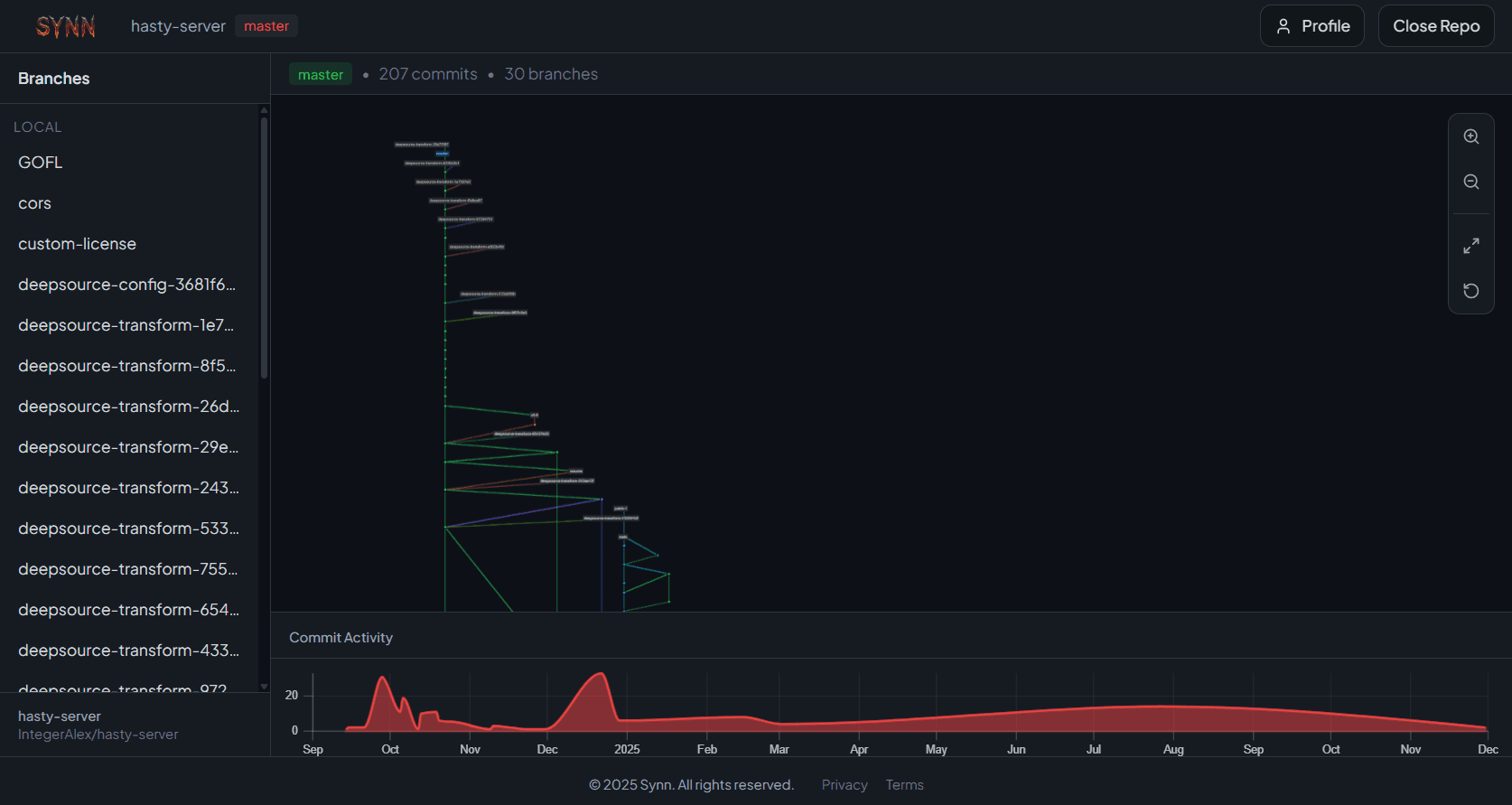Reset the graph view with the rotate icon
The image size is (1512, 805).
(1470, 291)
